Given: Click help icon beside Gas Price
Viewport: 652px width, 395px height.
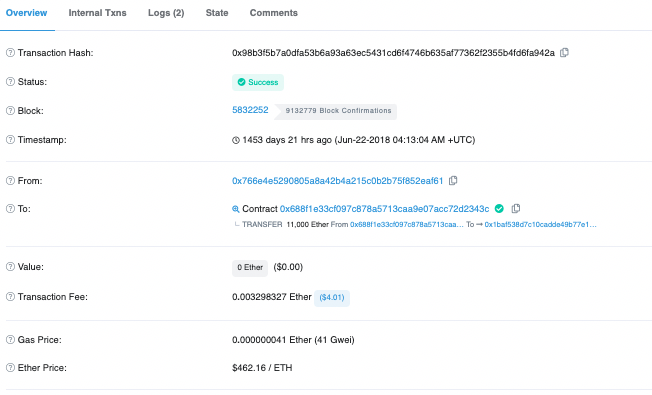Looking at the screenshot, I should tap(10, 340).
